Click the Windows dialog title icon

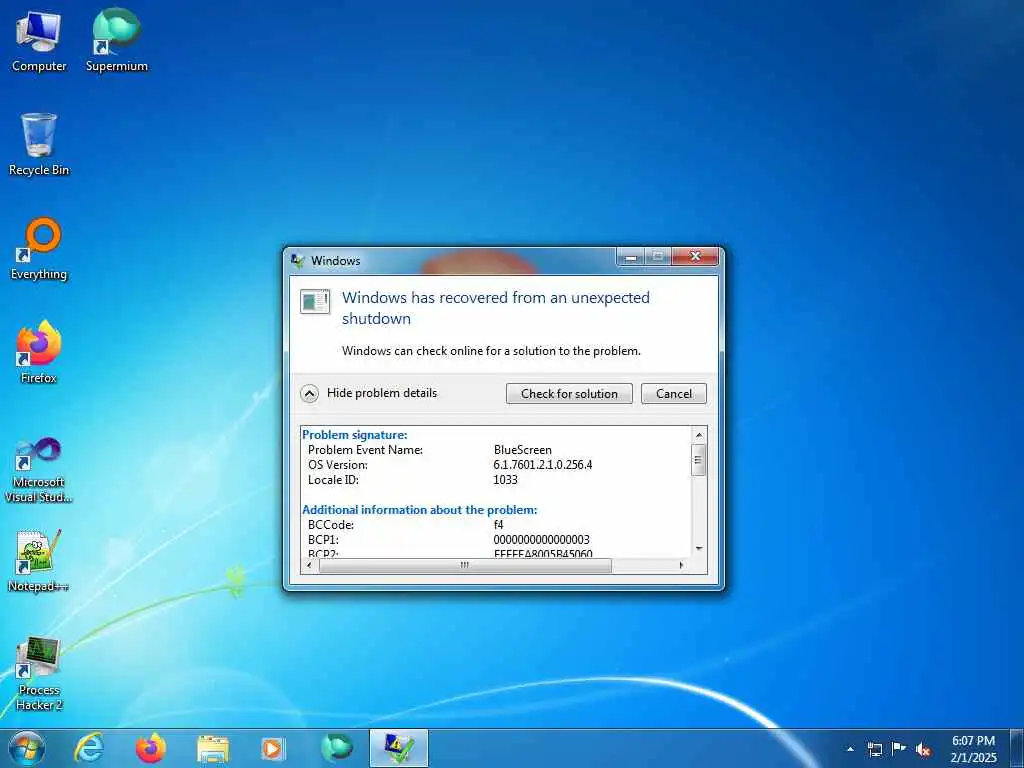(298, 261)
